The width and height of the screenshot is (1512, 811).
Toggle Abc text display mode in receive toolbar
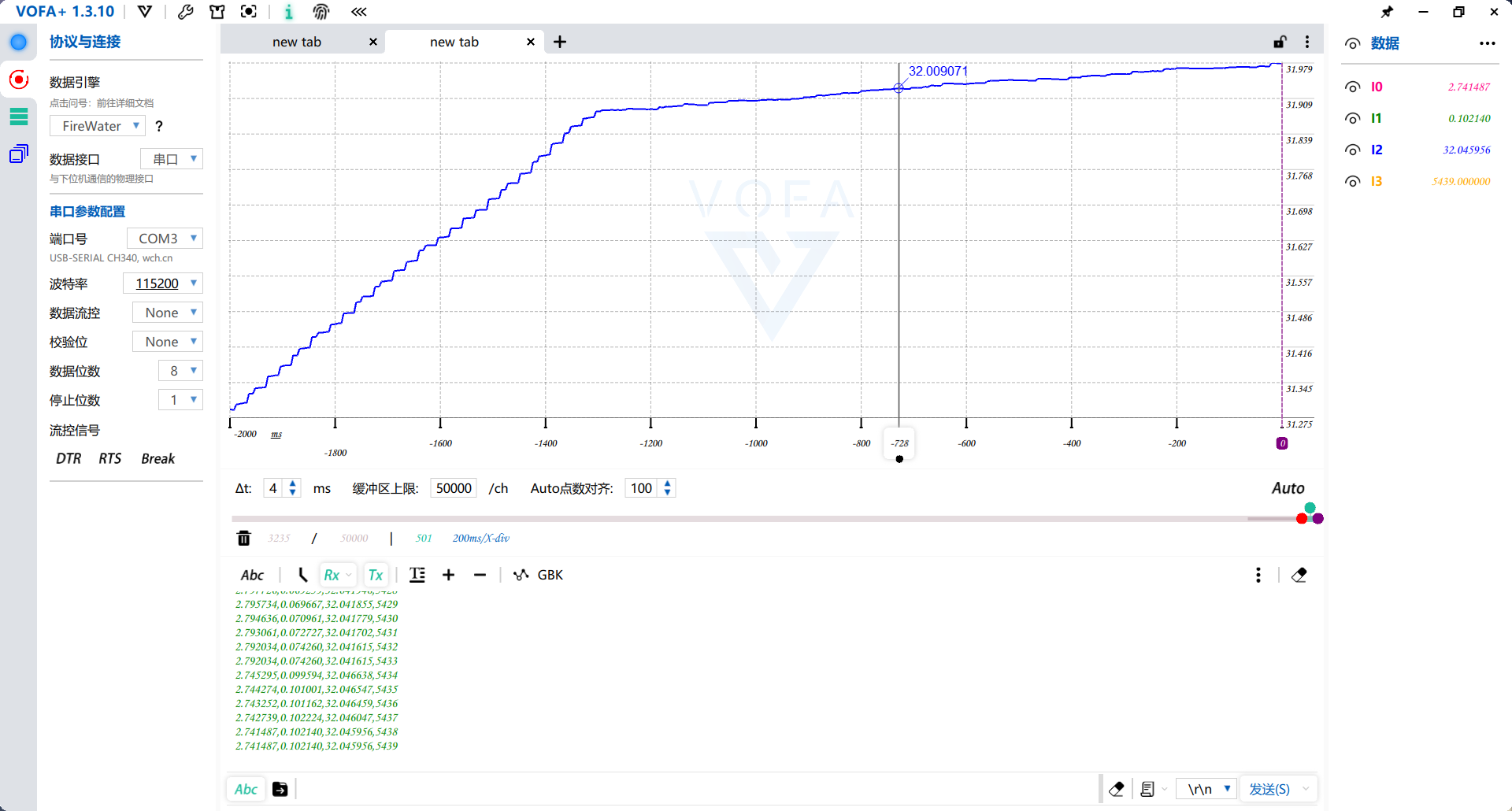(x=252, y=575)
